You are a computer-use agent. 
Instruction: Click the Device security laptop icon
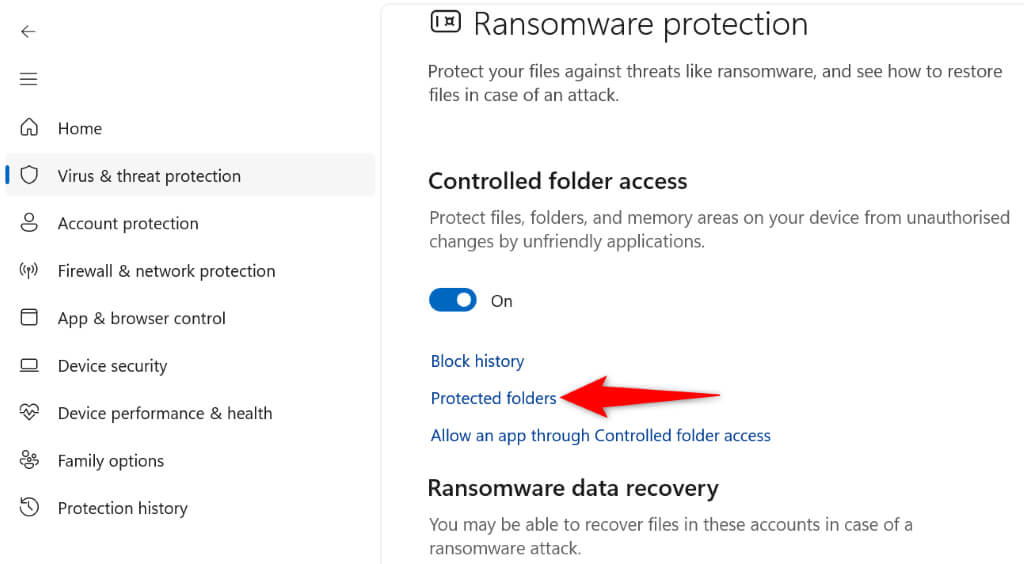(x=30, y=366)
